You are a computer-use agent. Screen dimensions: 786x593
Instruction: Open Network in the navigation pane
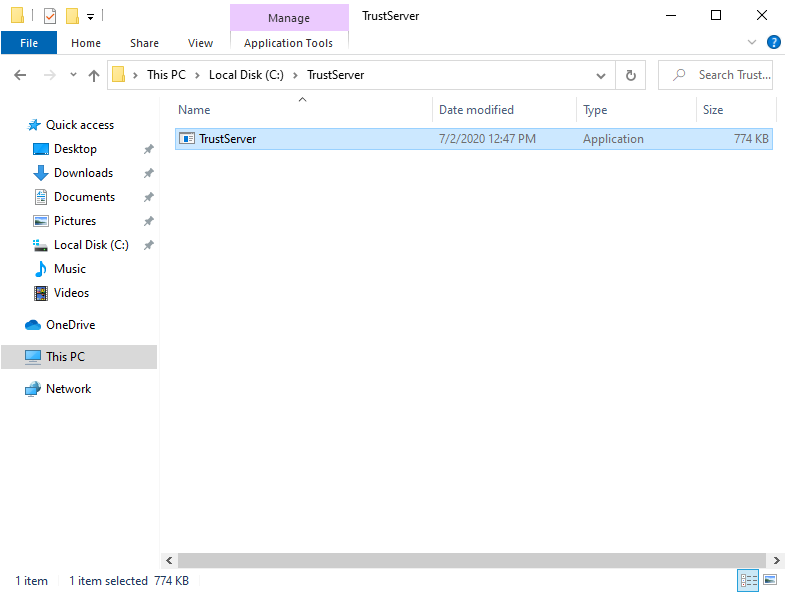pos(68,389)
